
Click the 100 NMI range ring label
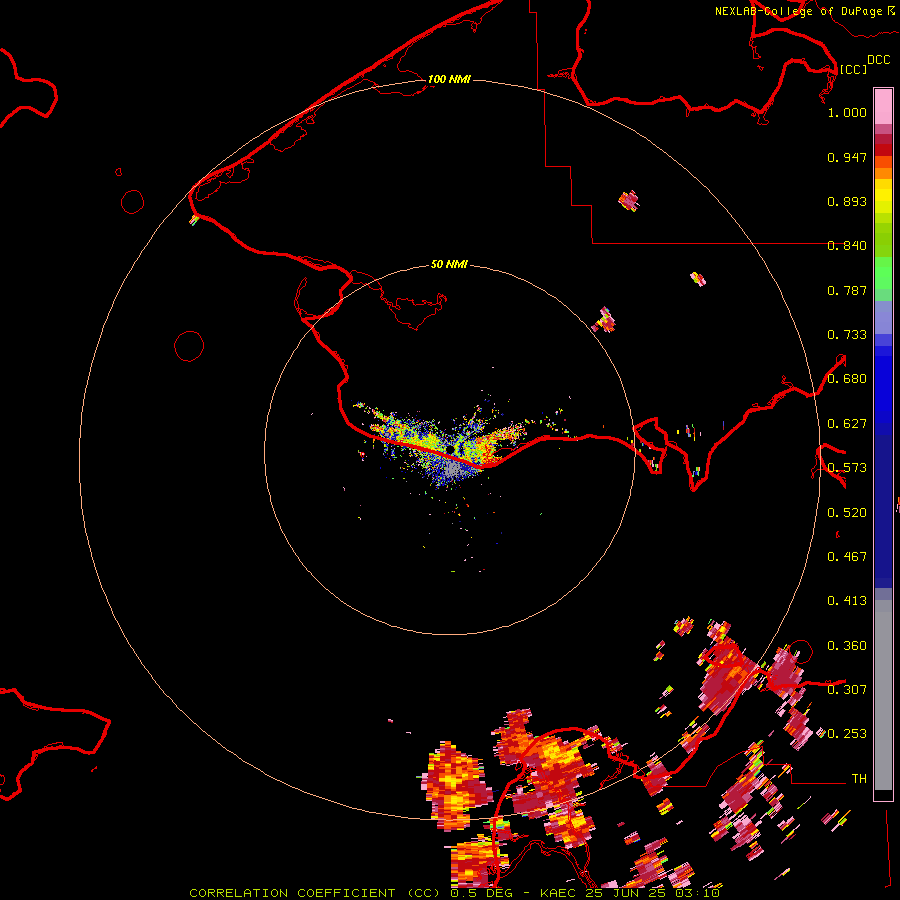point(449,79)
